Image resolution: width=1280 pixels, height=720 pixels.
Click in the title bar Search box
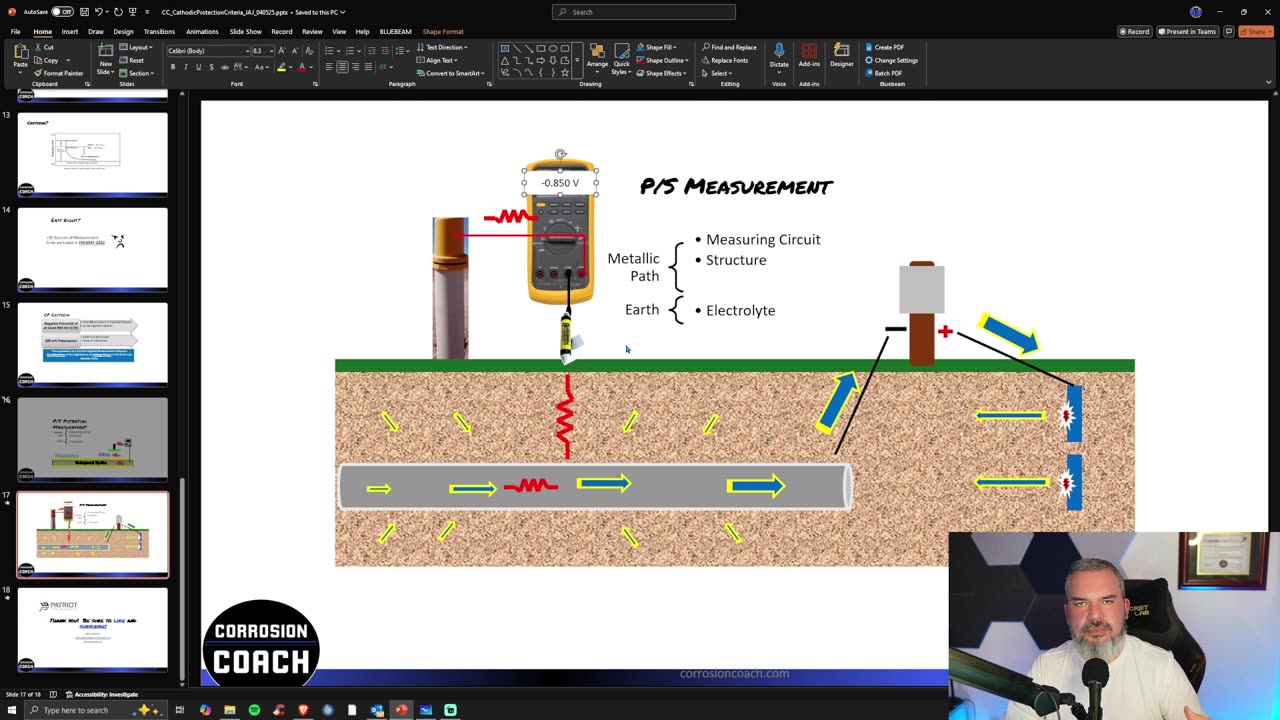pos(644,12)
